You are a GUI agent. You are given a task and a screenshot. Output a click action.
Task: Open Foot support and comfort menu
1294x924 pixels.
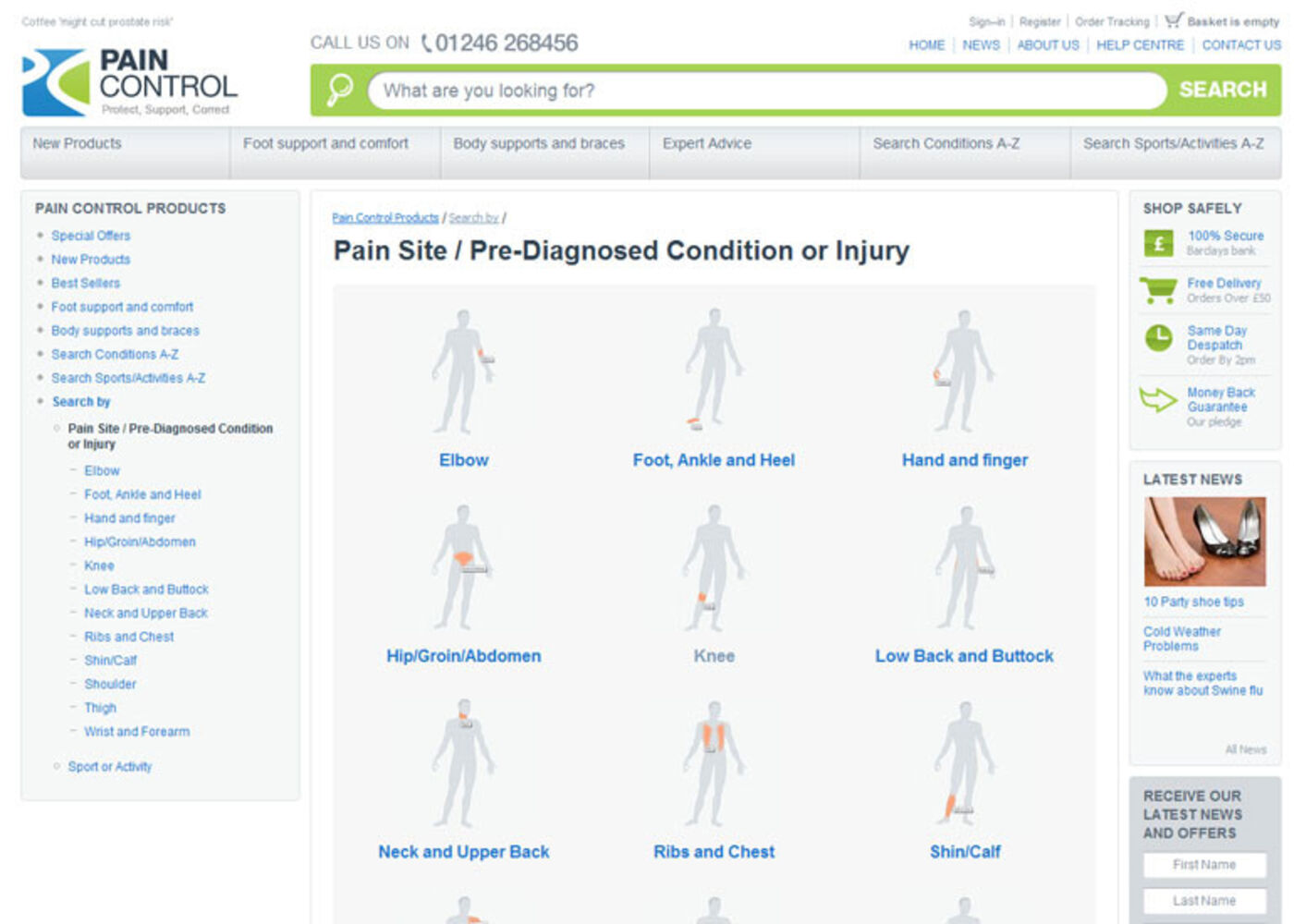pos(325,144)
